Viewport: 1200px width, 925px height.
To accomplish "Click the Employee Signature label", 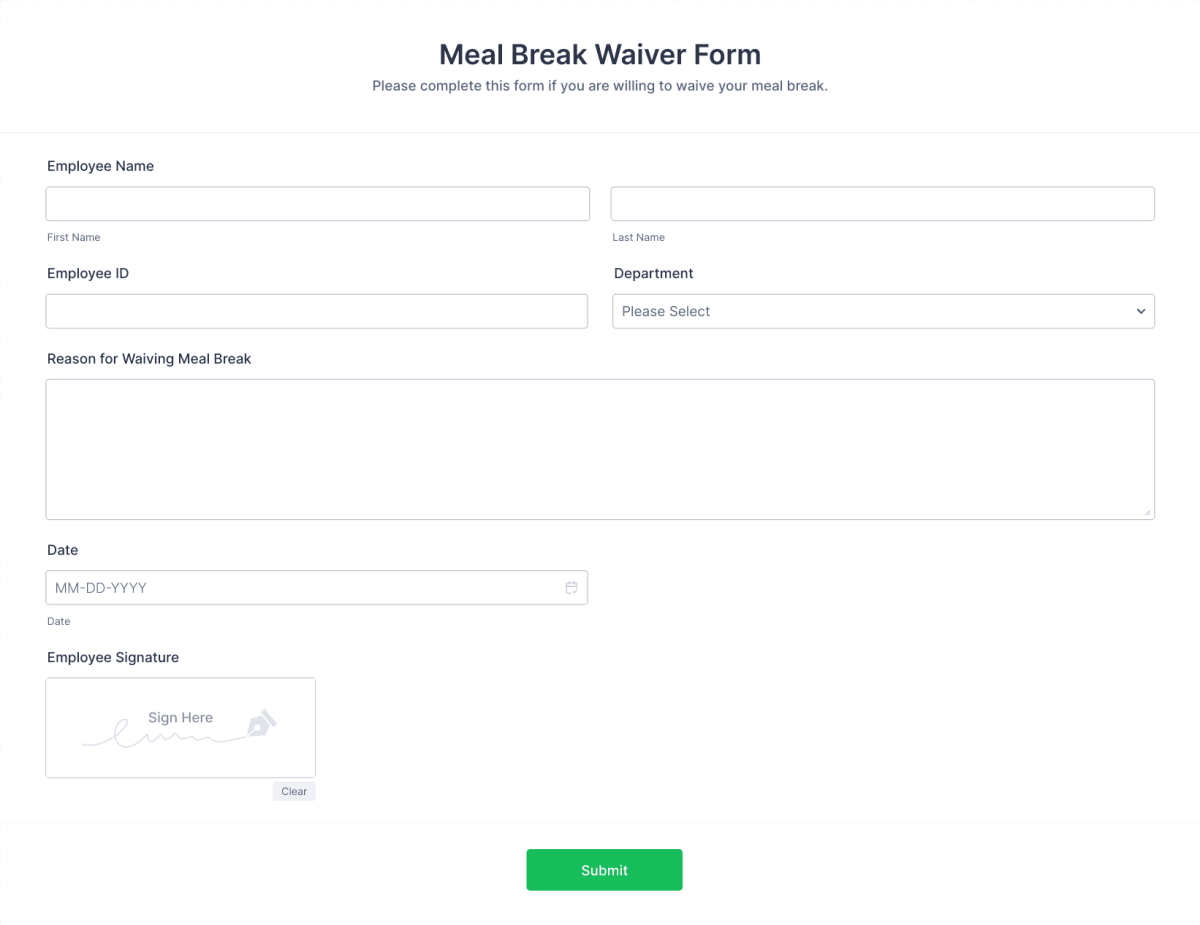I will (113, 657).
